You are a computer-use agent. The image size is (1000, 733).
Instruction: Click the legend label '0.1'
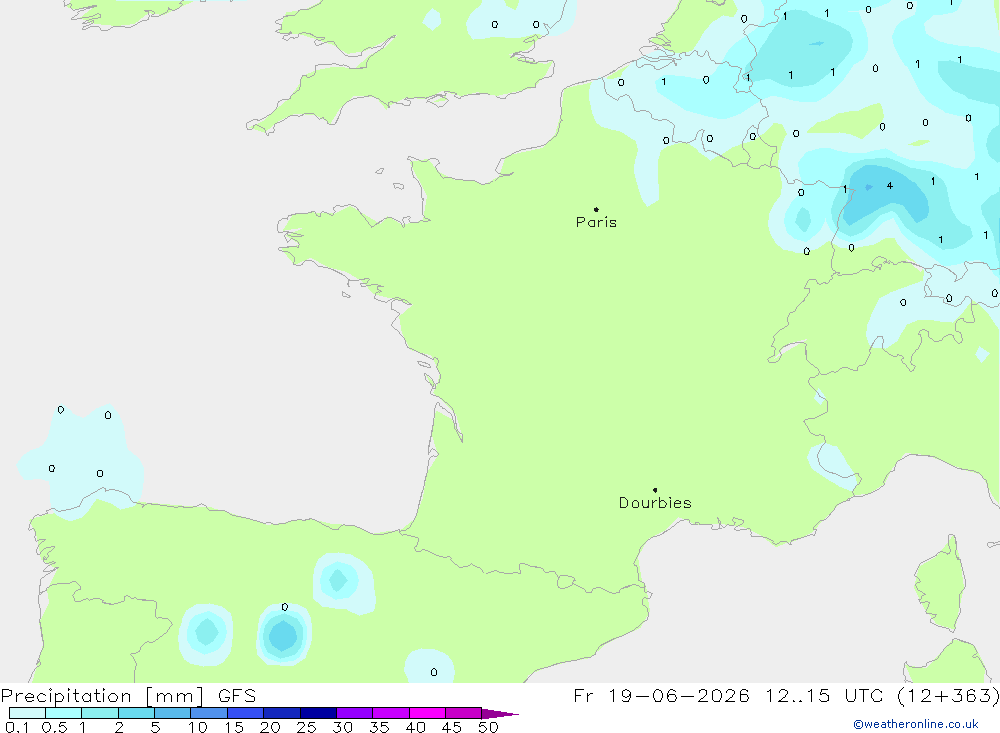coord(17,727)
